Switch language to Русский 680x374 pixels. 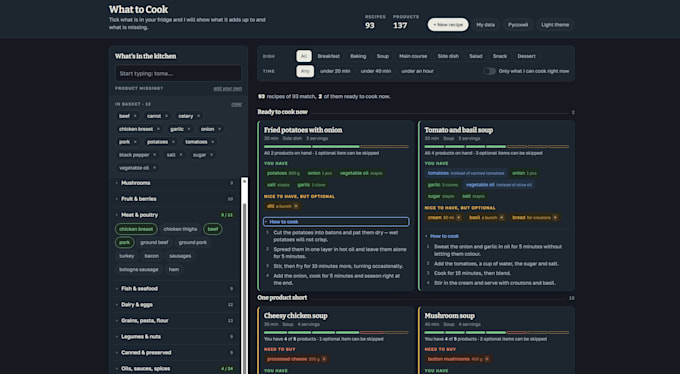518,25
